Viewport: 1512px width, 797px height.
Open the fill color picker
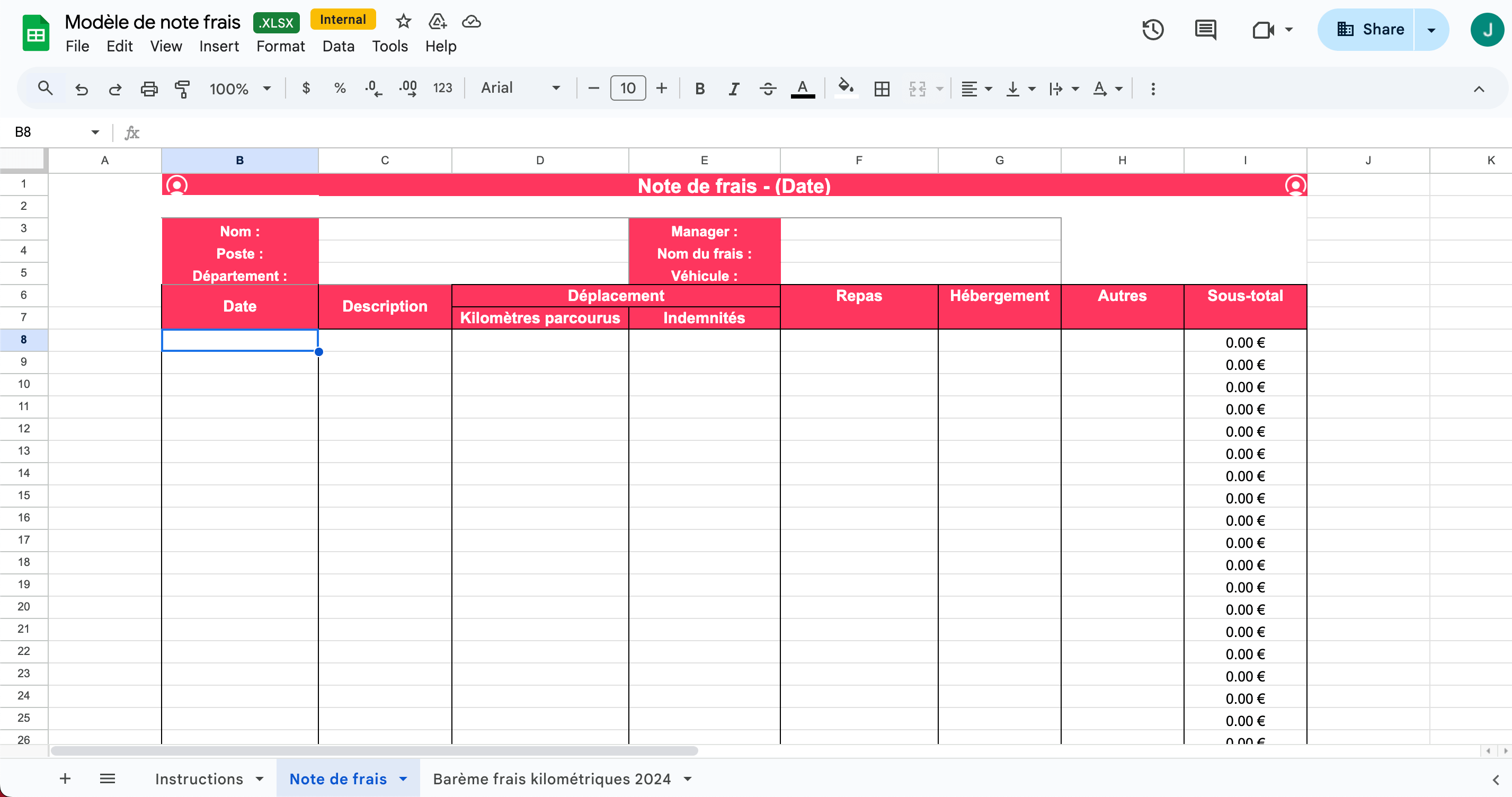click(x=845, y=88)
